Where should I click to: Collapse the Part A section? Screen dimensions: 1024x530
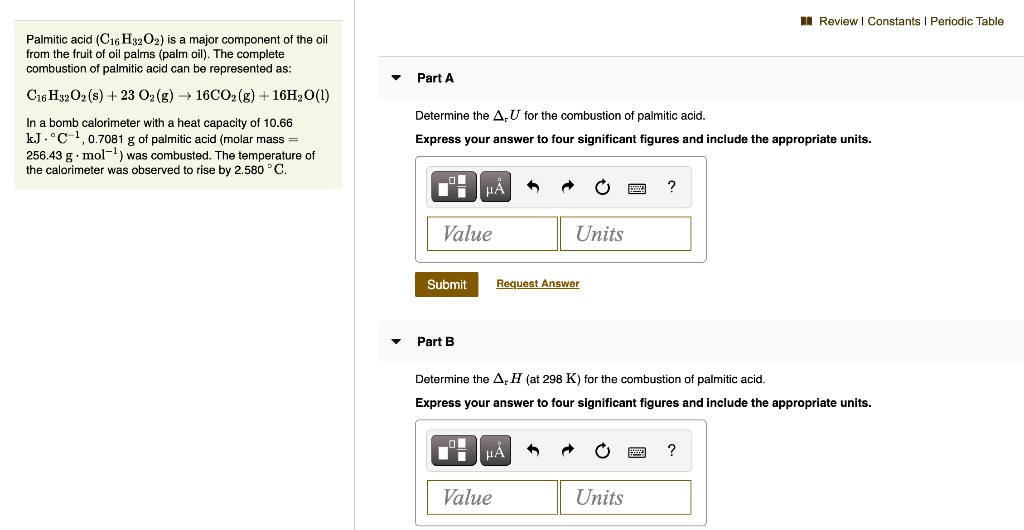[396, 78]
